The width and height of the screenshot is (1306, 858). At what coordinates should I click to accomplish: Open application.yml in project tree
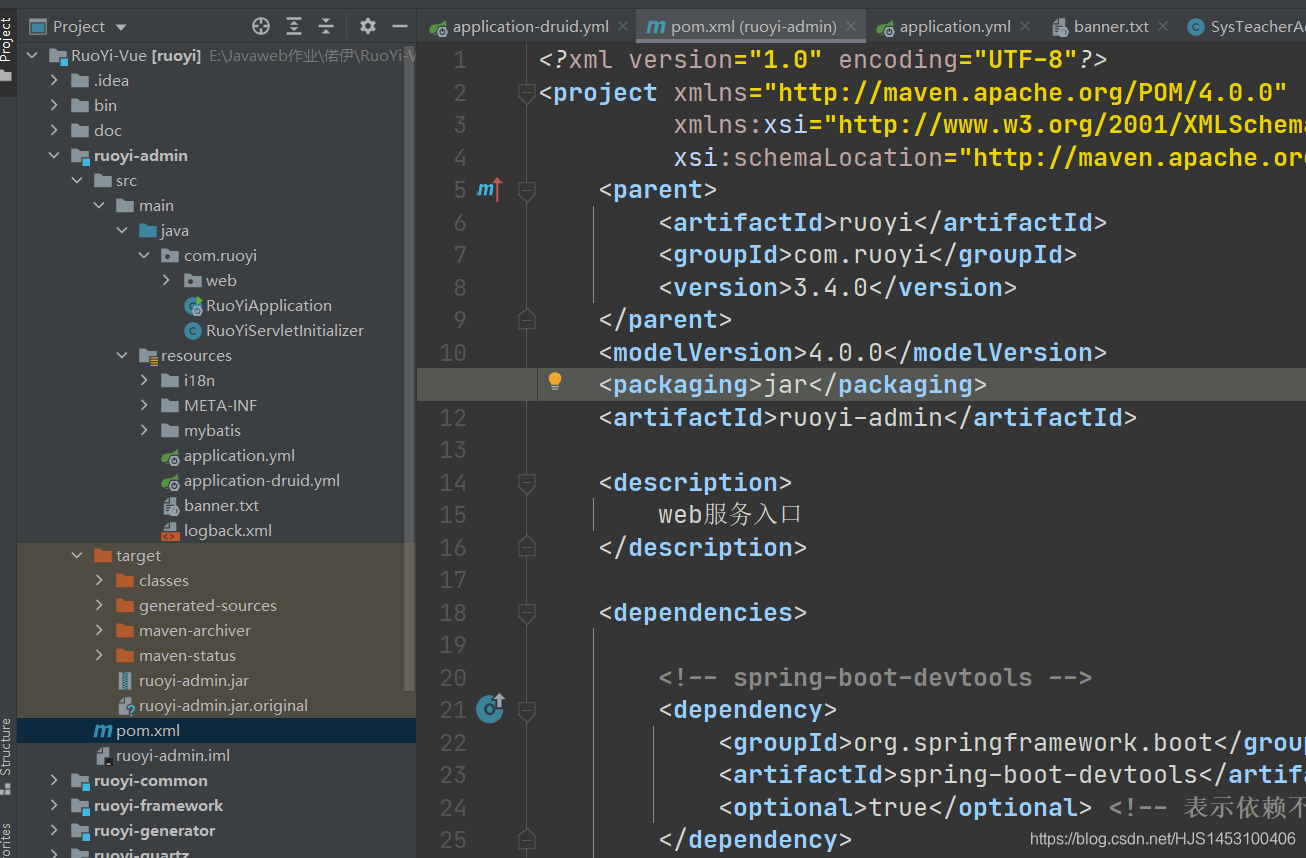click(x=228, y=455)
